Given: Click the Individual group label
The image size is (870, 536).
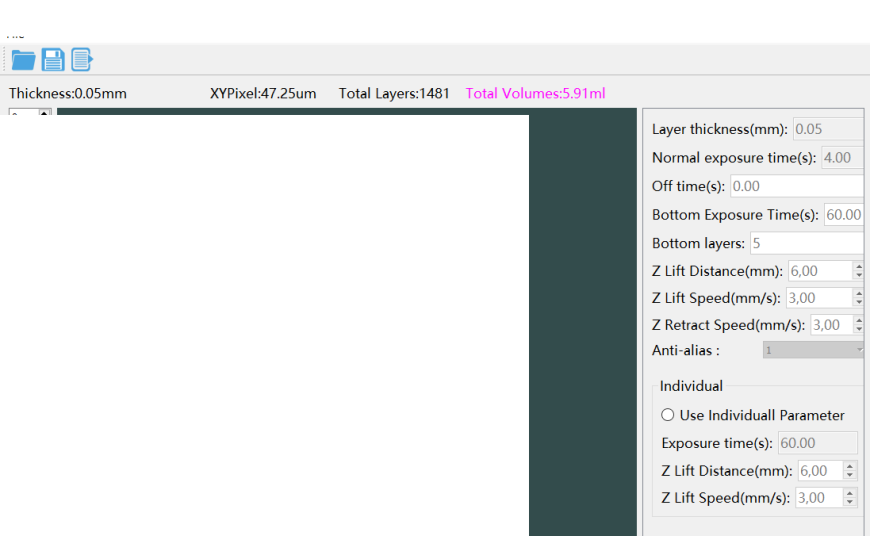Looking at the screenshot, I should pyautogui.click(x=691, y=386).
